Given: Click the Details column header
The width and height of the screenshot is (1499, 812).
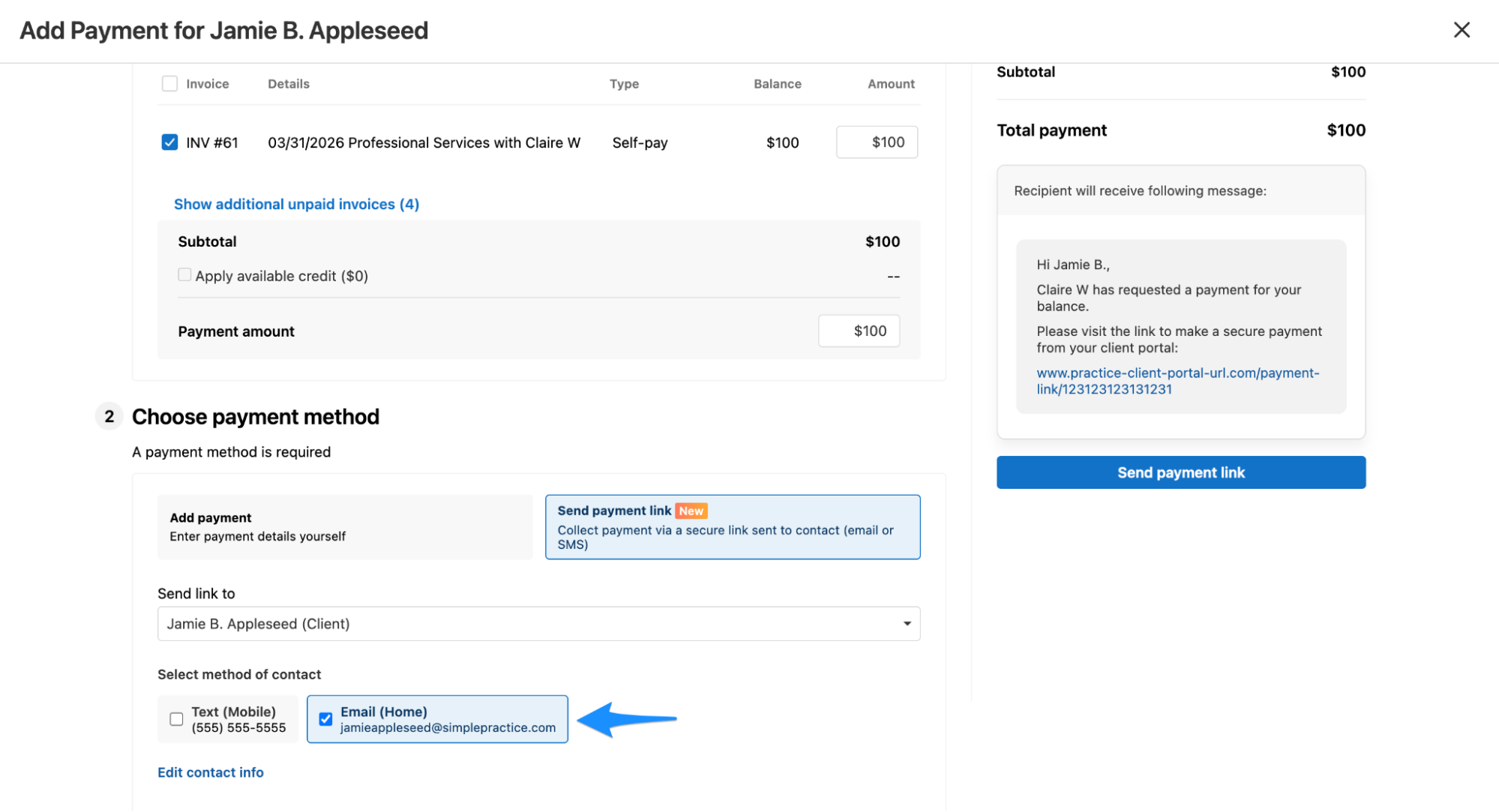Looking at the screenshot, I should click(x=289, y=84).
